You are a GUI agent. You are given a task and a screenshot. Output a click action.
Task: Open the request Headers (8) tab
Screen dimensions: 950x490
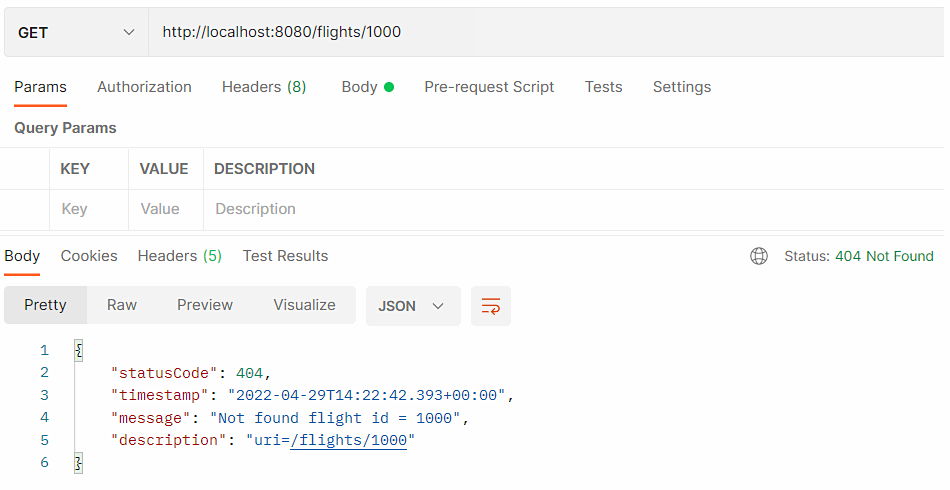pyautogui.click(x=264, y=87)
